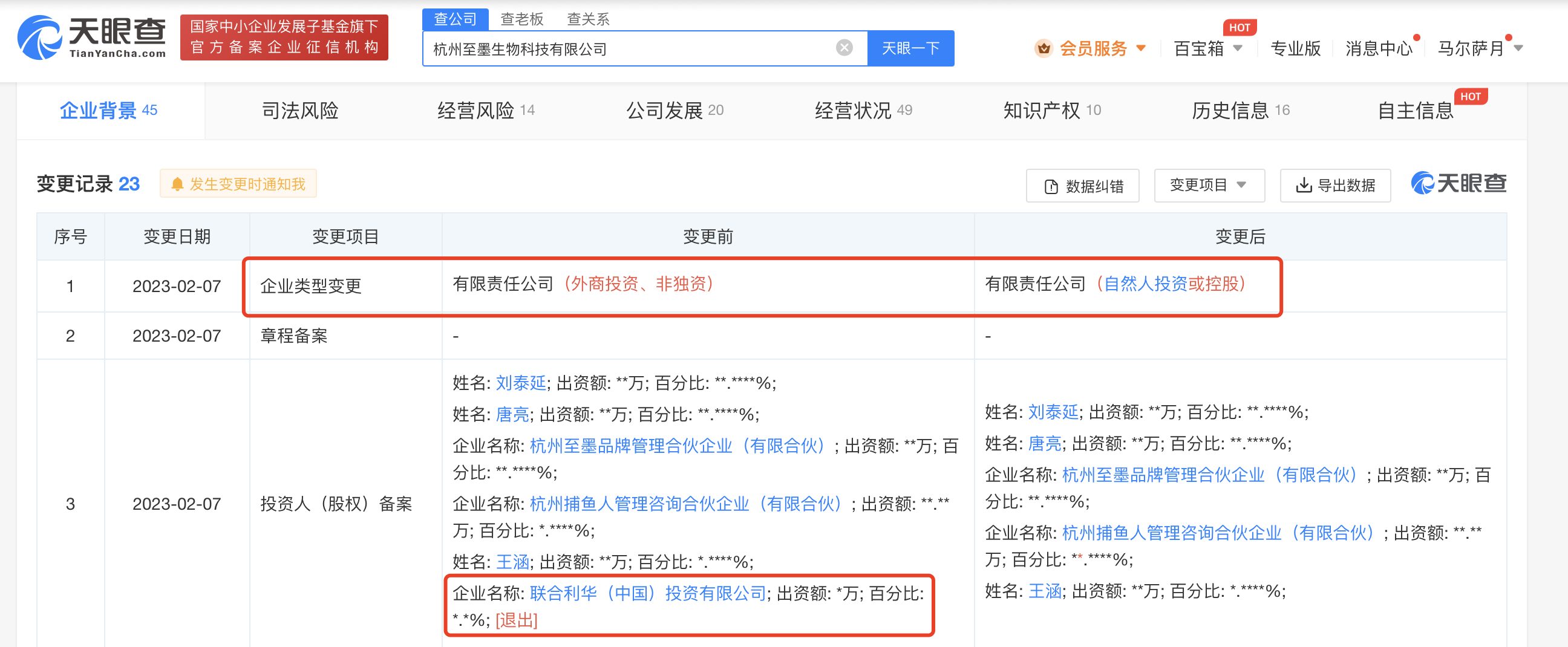Click the 变更前 column header
Image resolution: width=1568 pixels, height=647 pixels.
(708, 236)
